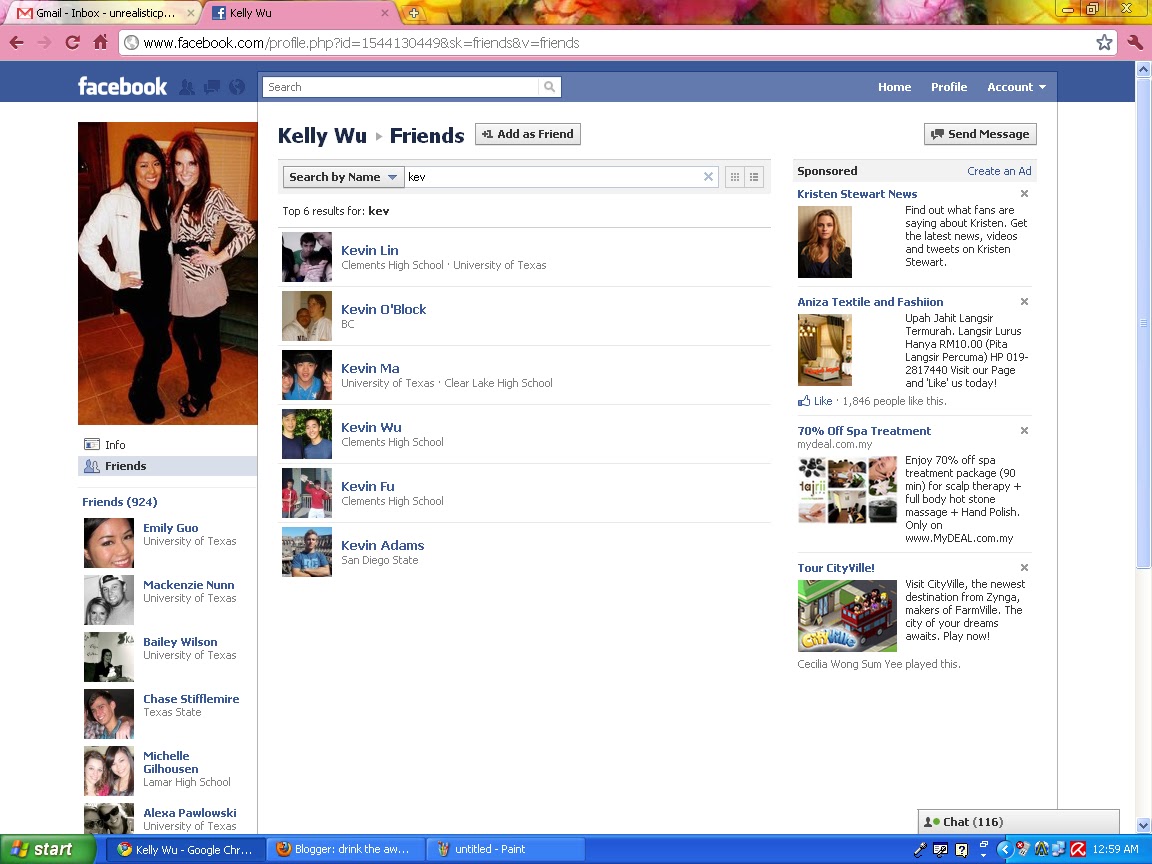Open the friend requests icon

tap(186, 87)
